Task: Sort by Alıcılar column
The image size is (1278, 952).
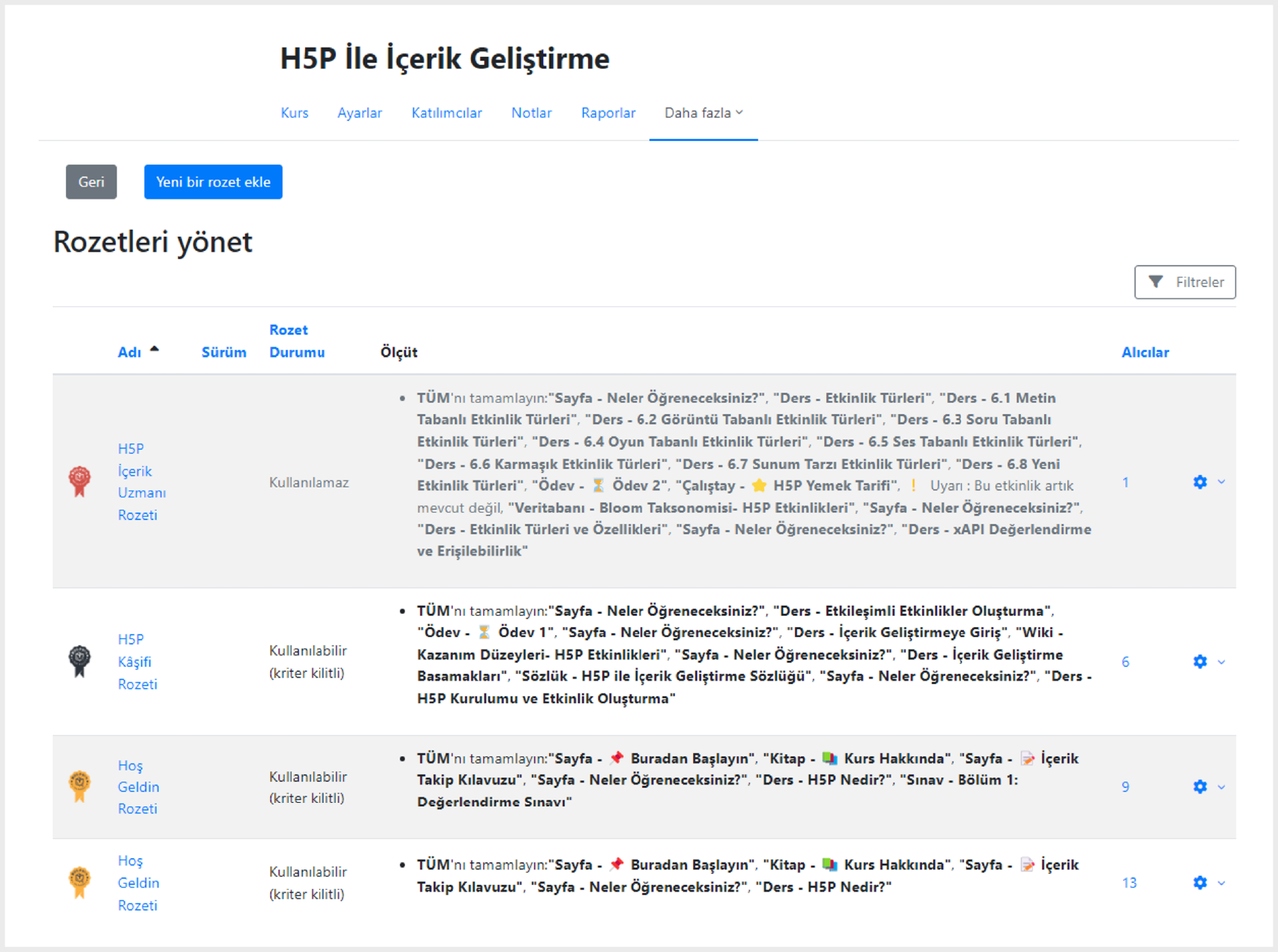Action: pos(1145,352)
